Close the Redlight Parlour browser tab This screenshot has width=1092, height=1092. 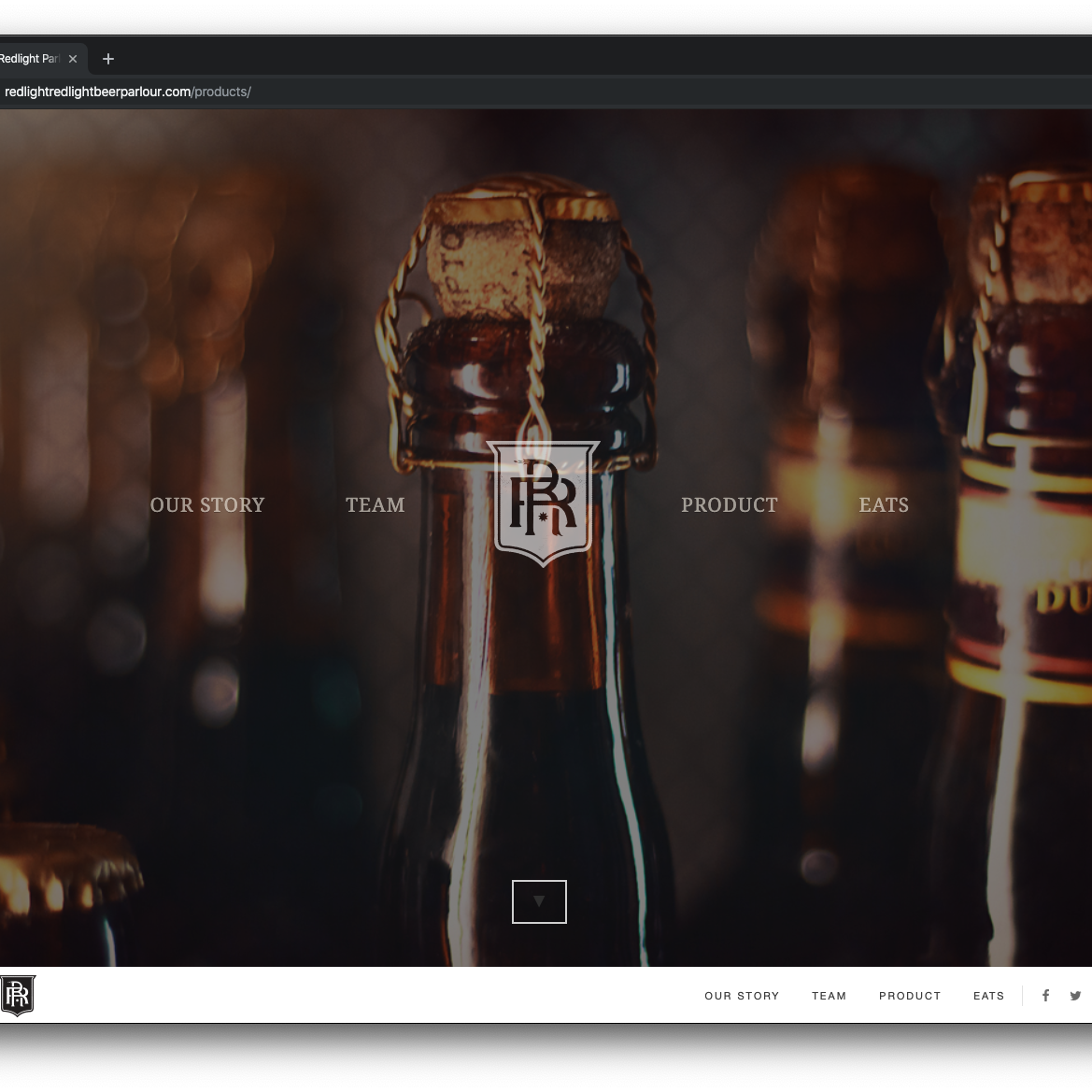(x=73, y=59)
